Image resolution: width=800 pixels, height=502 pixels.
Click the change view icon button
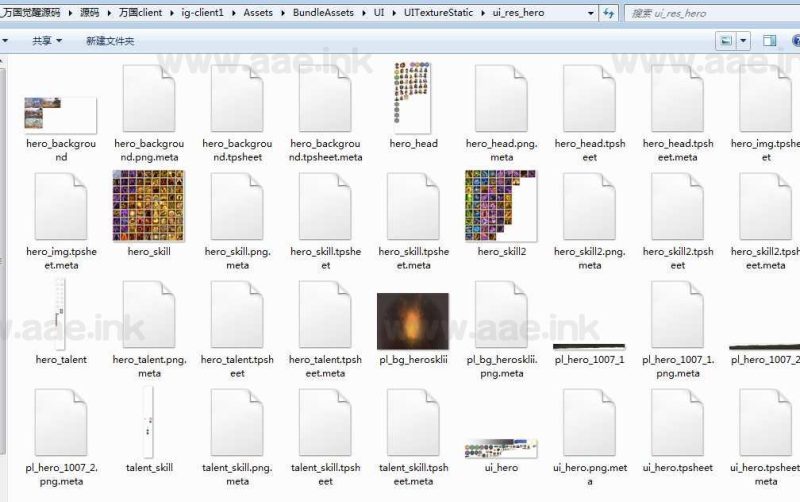click(x=726, y=41)
